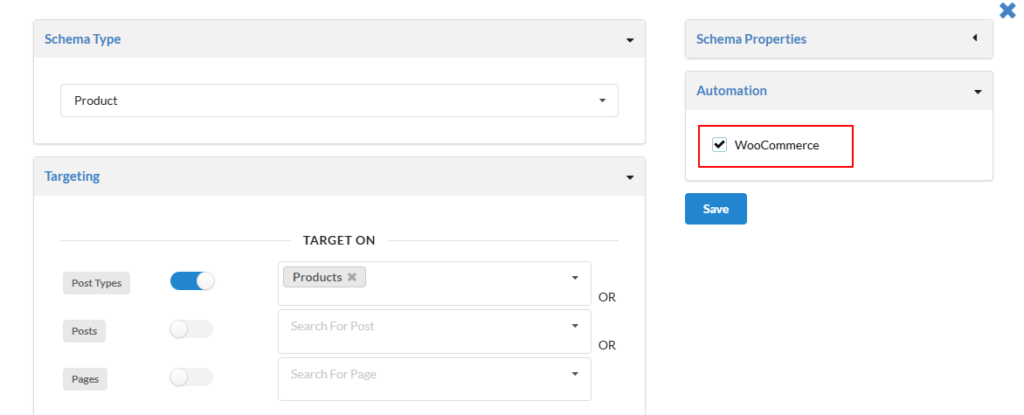Screen dimensions: 1024x415
Task: Collapse the Automation panel arrow
Action: (x=978, y=91)
